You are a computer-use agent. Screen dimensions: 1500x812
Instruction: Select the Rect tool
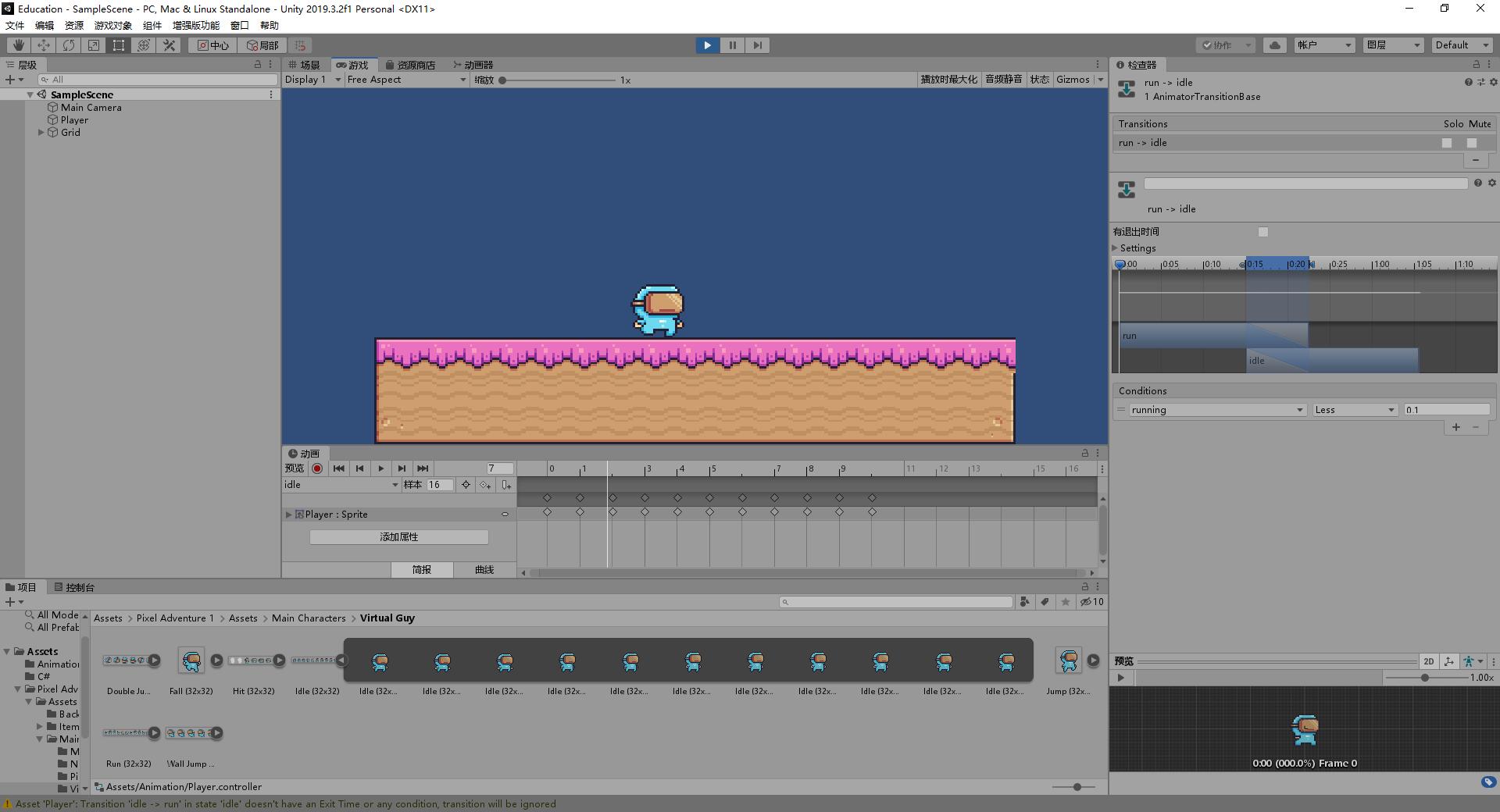(119, 45)
